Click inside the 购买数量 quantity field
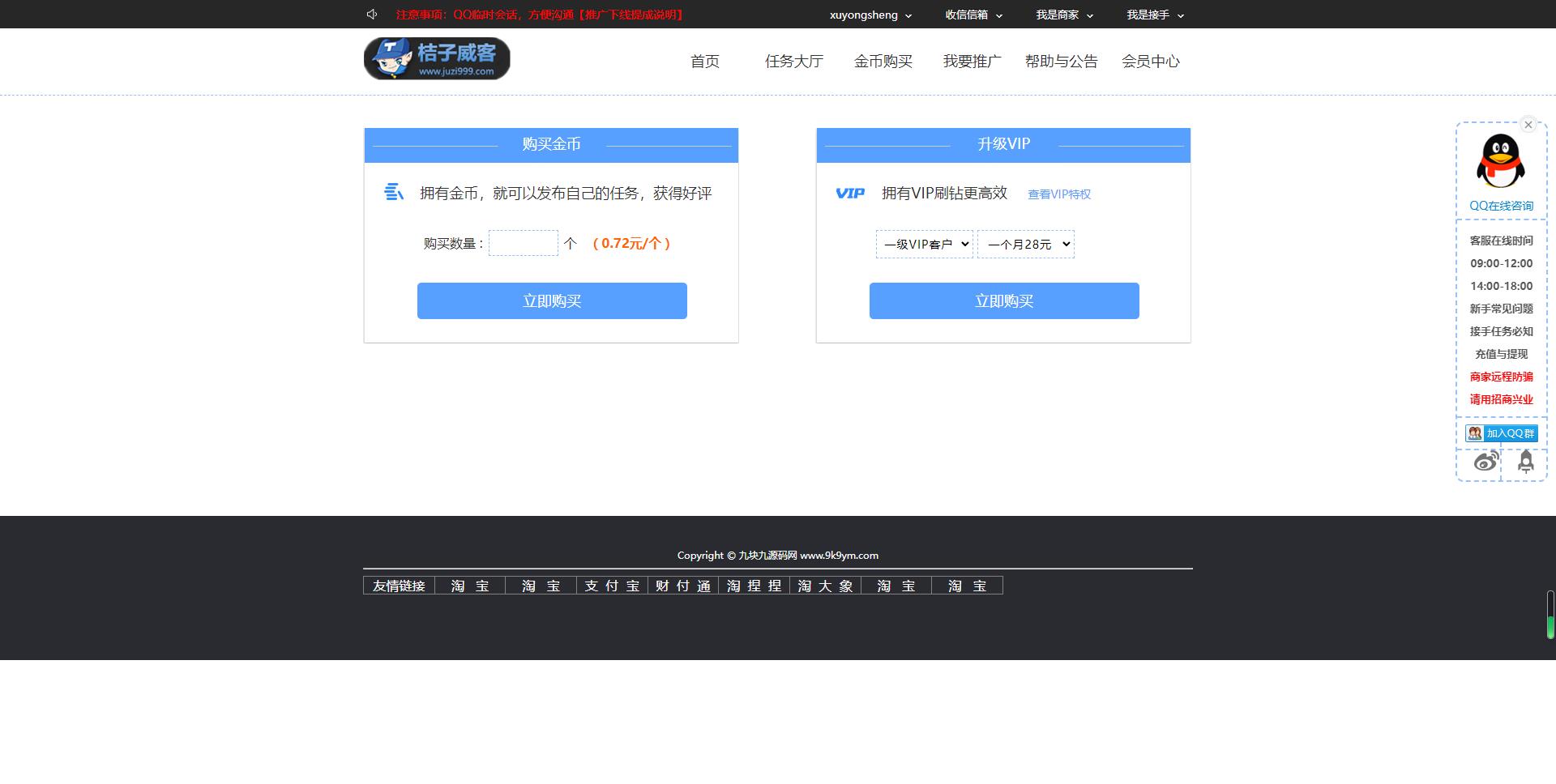Screen dimensions: 1556x784 point(523,243)
